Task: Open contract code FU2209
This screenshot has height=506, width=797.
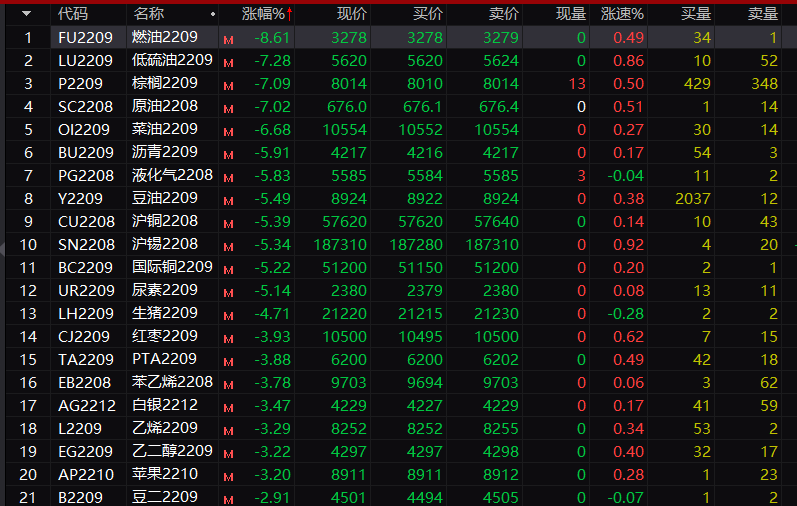Action: point(85,38)
